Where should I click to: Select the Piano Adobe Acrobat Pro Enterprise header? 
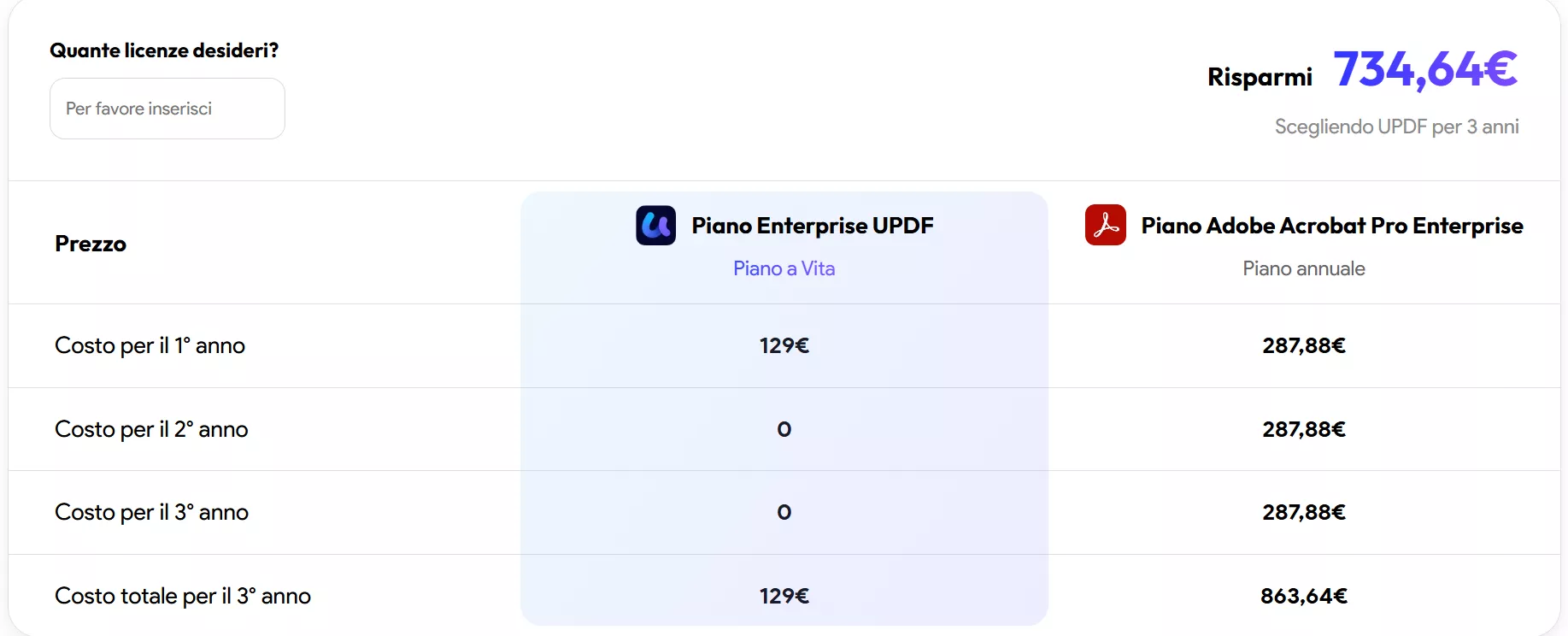tap(1331, 225)
